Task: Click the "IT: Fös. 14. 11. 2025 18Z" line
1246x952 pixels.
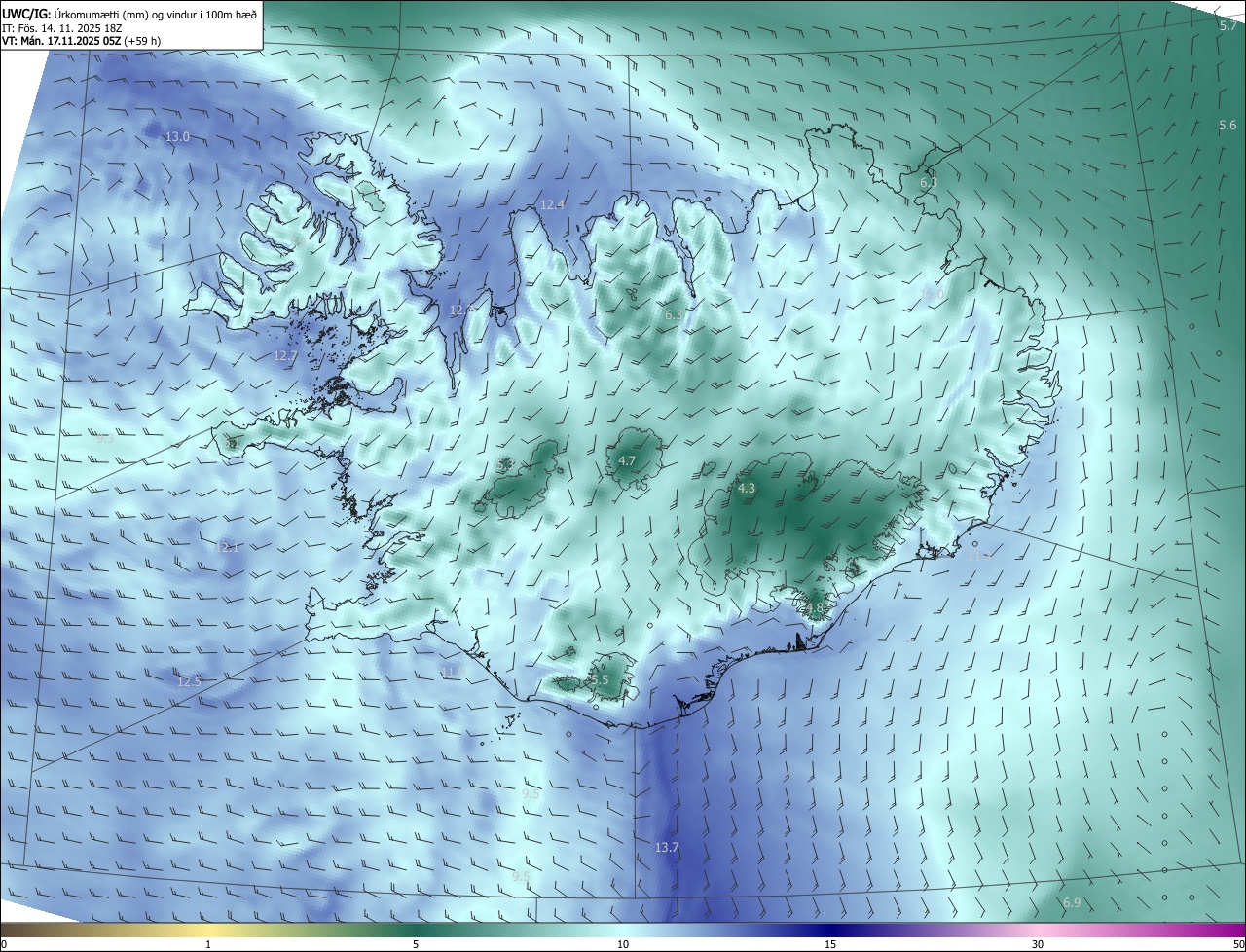Action: coord(61,28)
